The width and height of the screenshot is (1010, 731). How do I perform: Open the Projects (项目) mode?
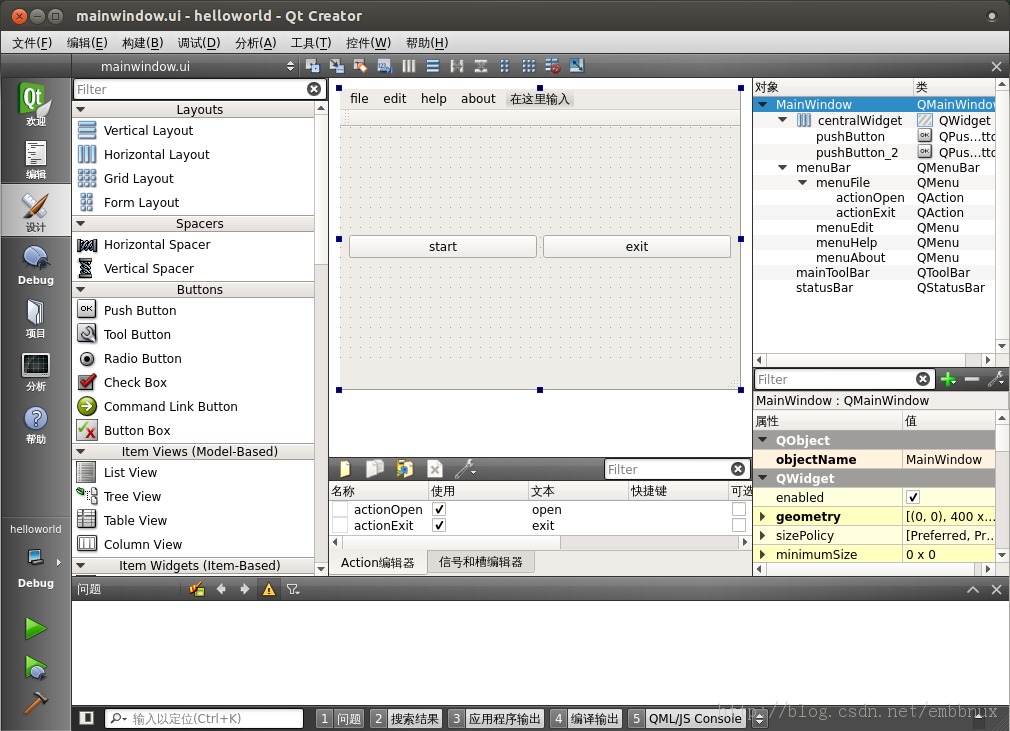tap(35, 318)
